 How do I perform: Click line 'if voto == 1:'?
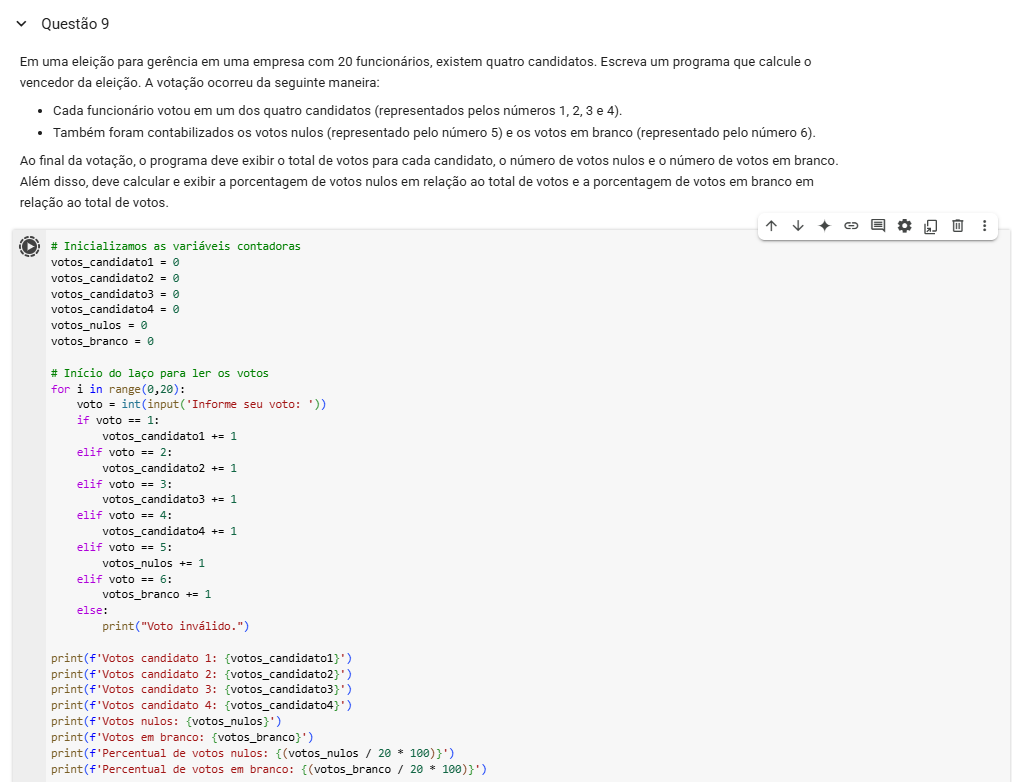click(x=118, y=421)
